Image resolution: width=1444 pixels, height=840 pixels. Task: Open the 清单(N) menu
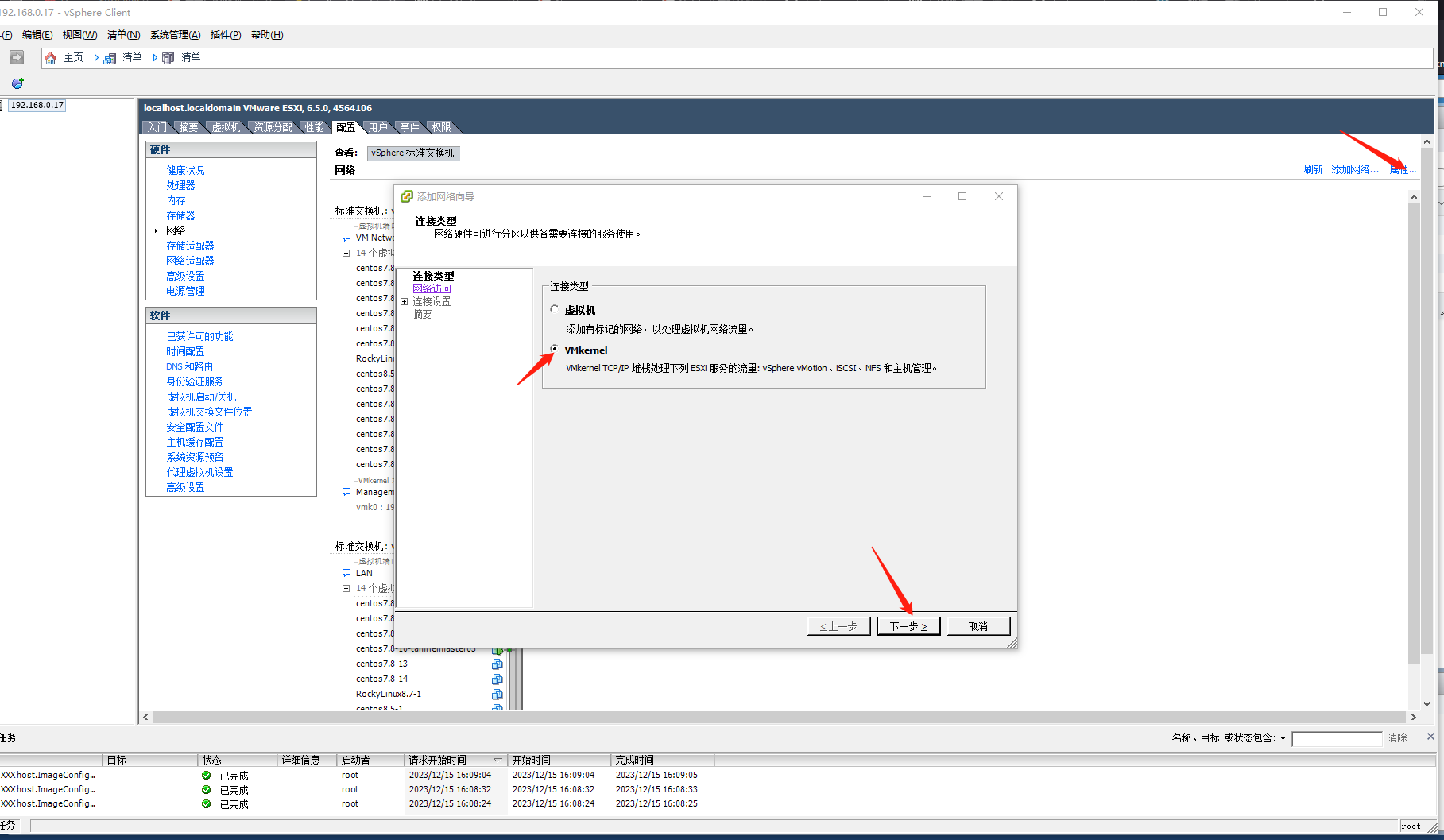click(x=123, y=35)
